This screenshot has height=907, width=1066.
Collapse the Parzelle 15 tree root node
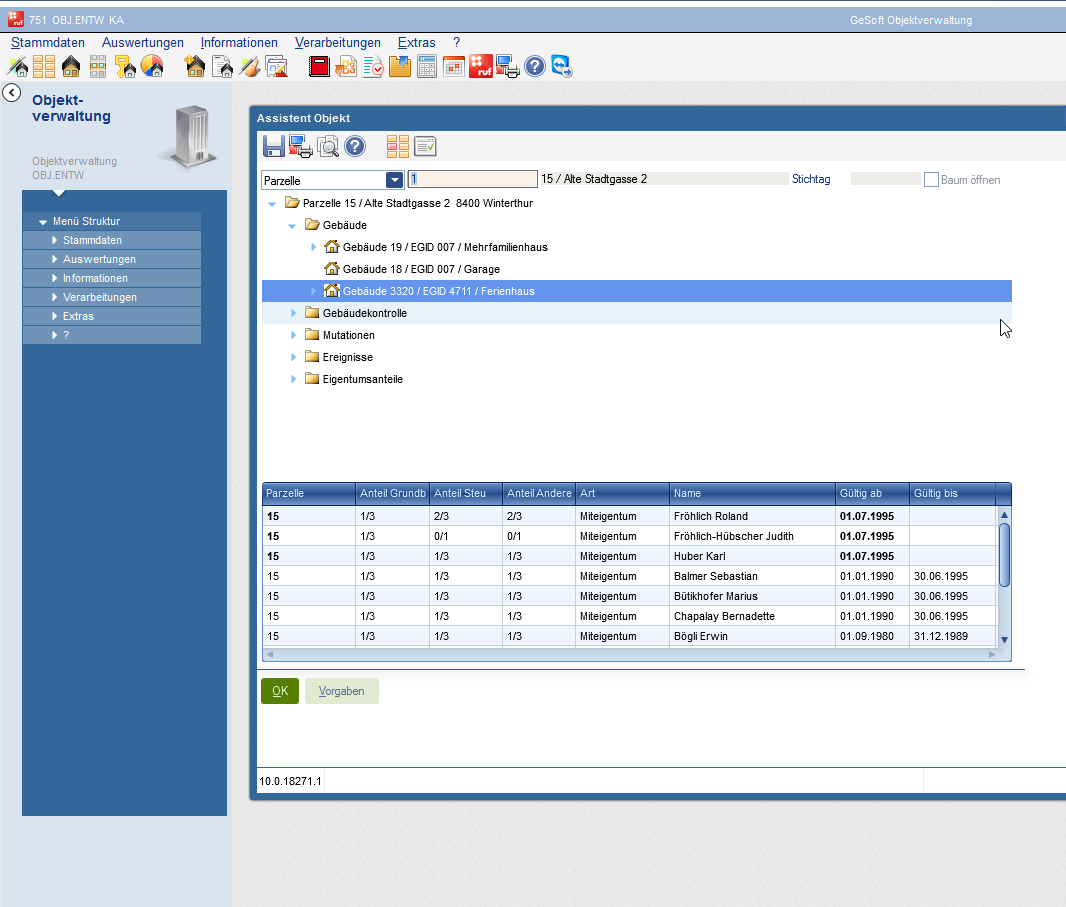[x=272, y=203]
